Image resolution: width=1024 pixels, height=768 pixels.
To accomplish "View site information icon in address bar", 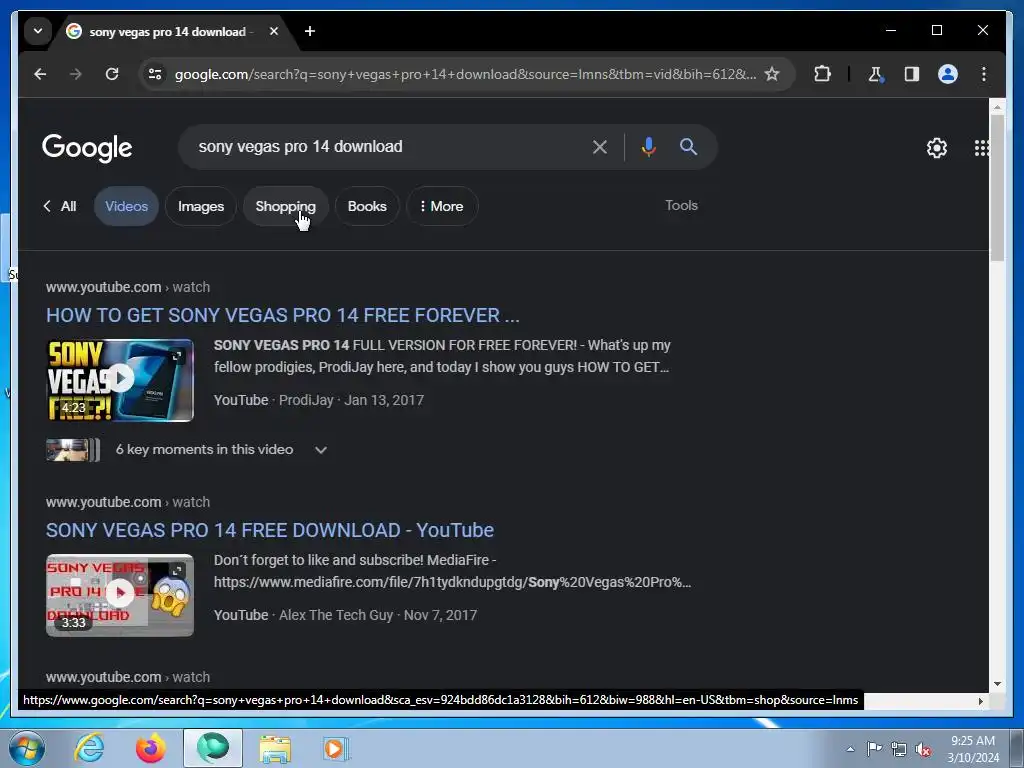I will [155, 74].
